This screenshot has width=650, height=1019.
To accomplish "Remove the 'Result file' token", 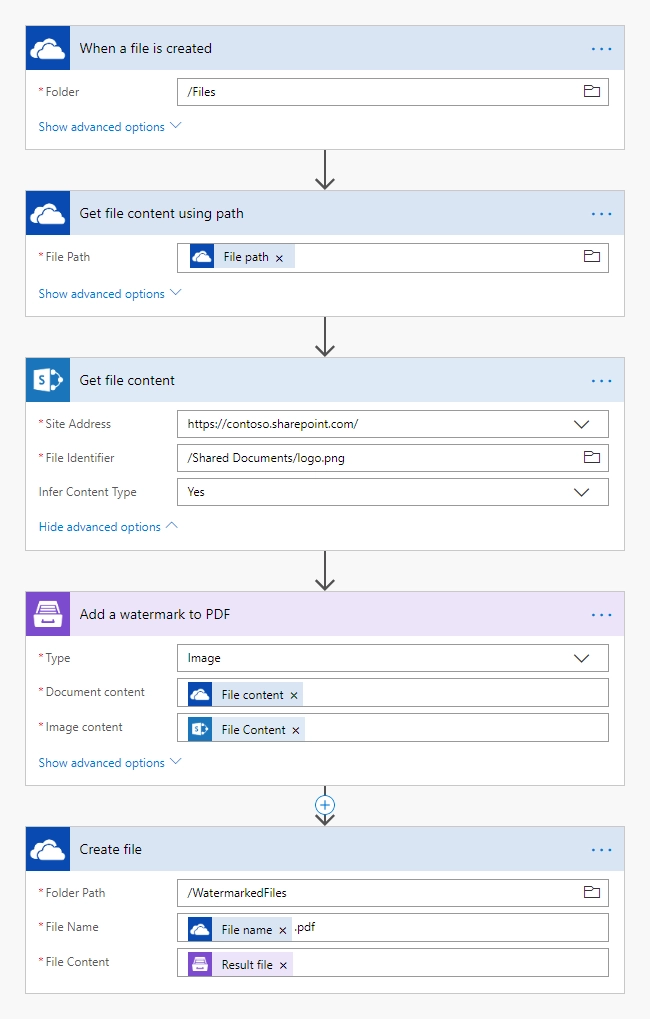I will tap(283, 966).
